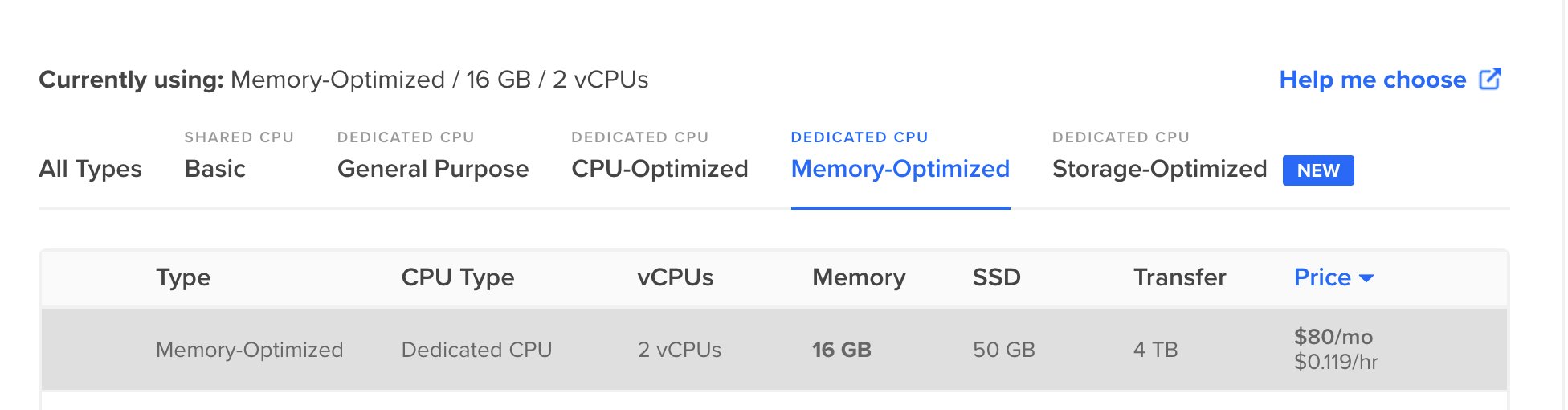Click the Type column header
The height and width of the screenshot is (410, 1568).
click(183, 277)
